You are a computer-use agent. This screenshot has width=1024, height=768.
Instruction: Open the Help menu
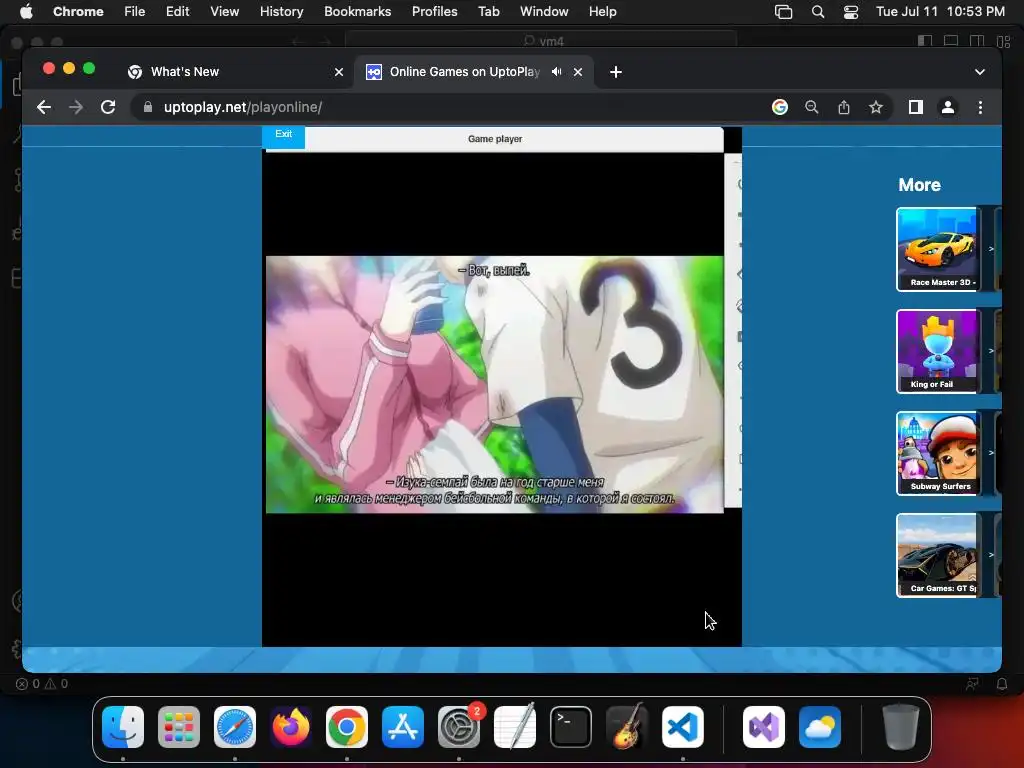(x=602, y=12)
